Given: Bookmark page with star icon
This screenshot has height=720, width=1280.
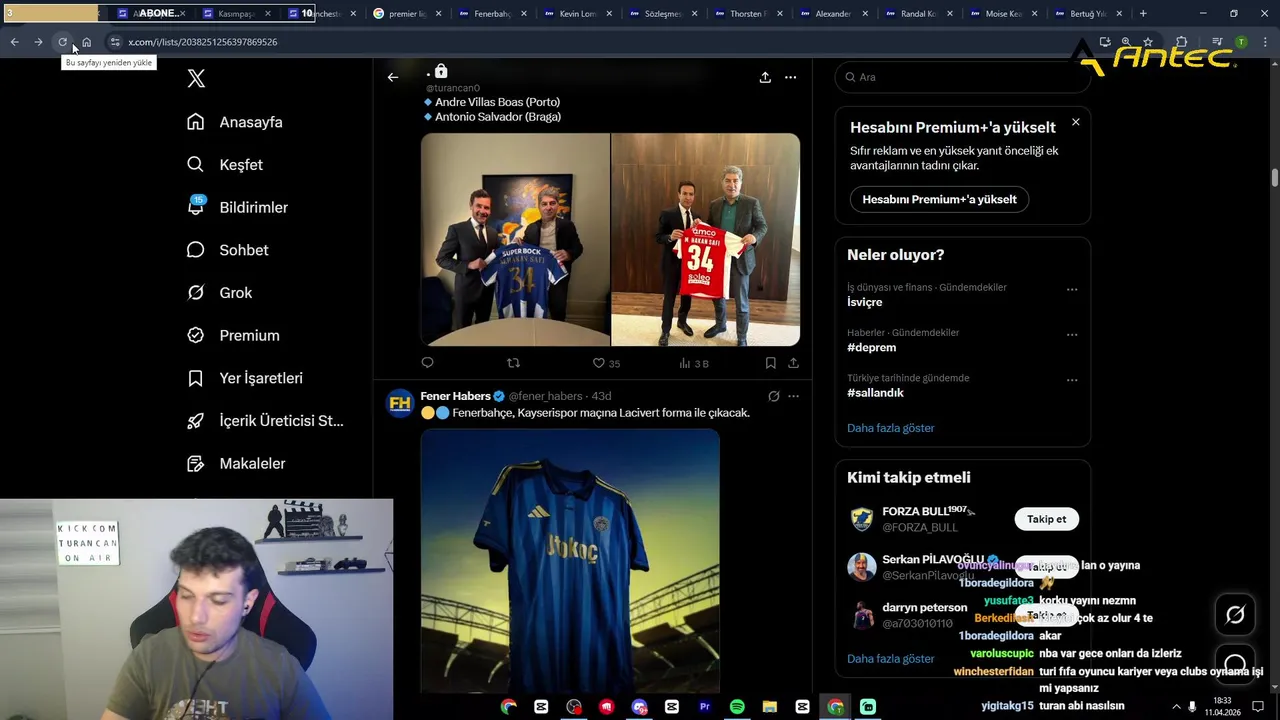Looking at the screenshot, I should coord(1147,42).
